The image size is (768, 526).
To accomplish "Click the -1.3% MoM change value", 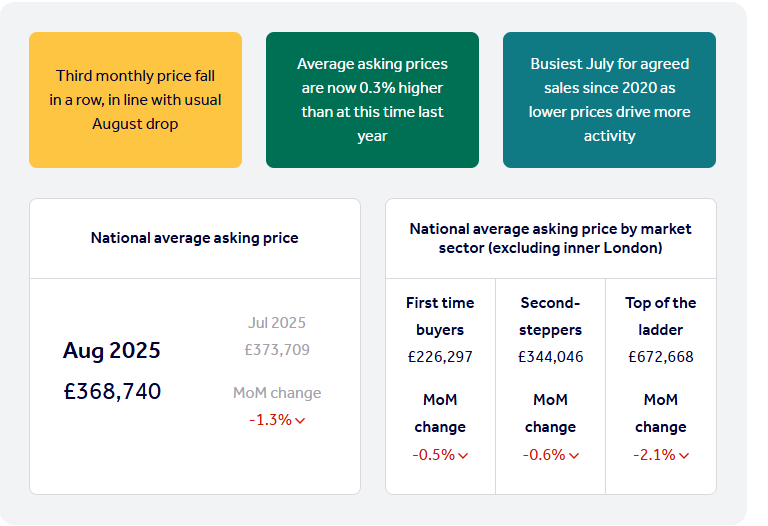I will click(x=270, y=420).
